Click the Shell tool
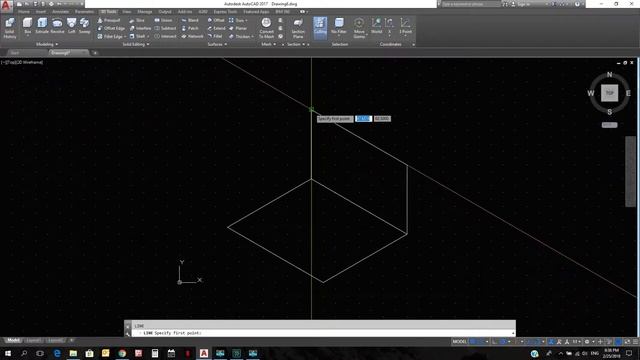This screenshot has height=360, width=640. [138, 36]
